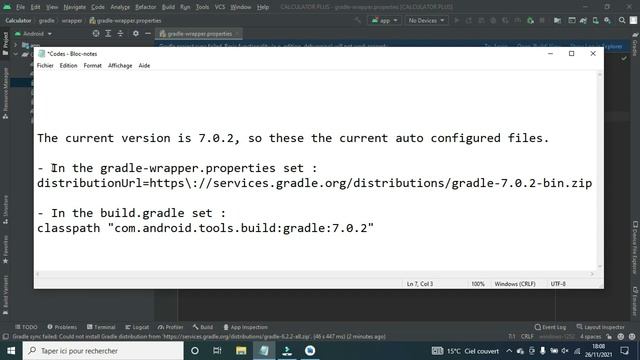Show hidden system tray icons chevron
Image resolution: width=640 pixels, height=360 pixels.
[509, 351]
